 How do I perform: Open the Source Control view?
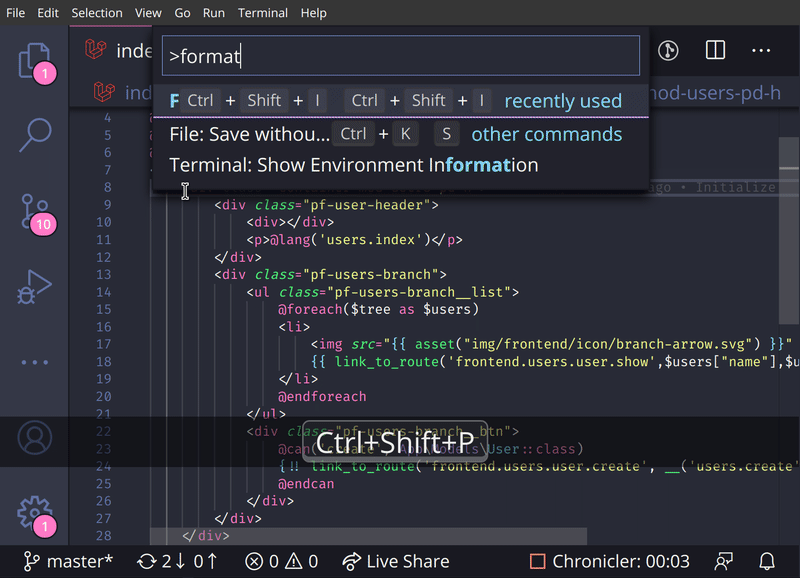click(34, 211)
